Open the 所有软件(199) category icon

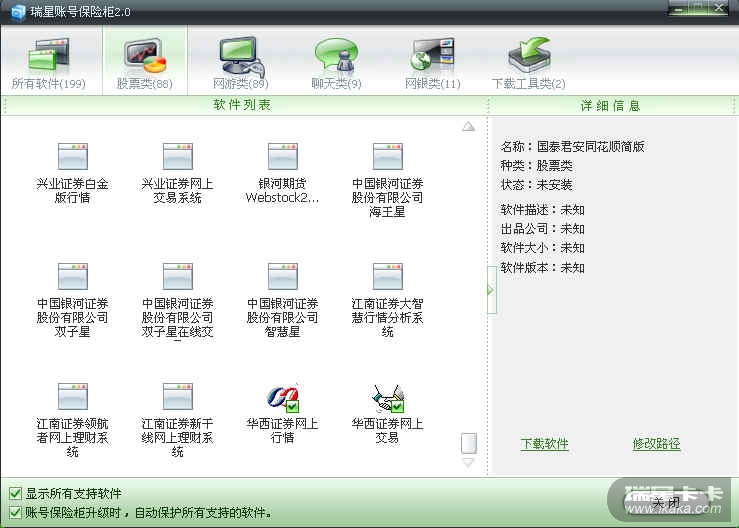[x=49, y=57]
